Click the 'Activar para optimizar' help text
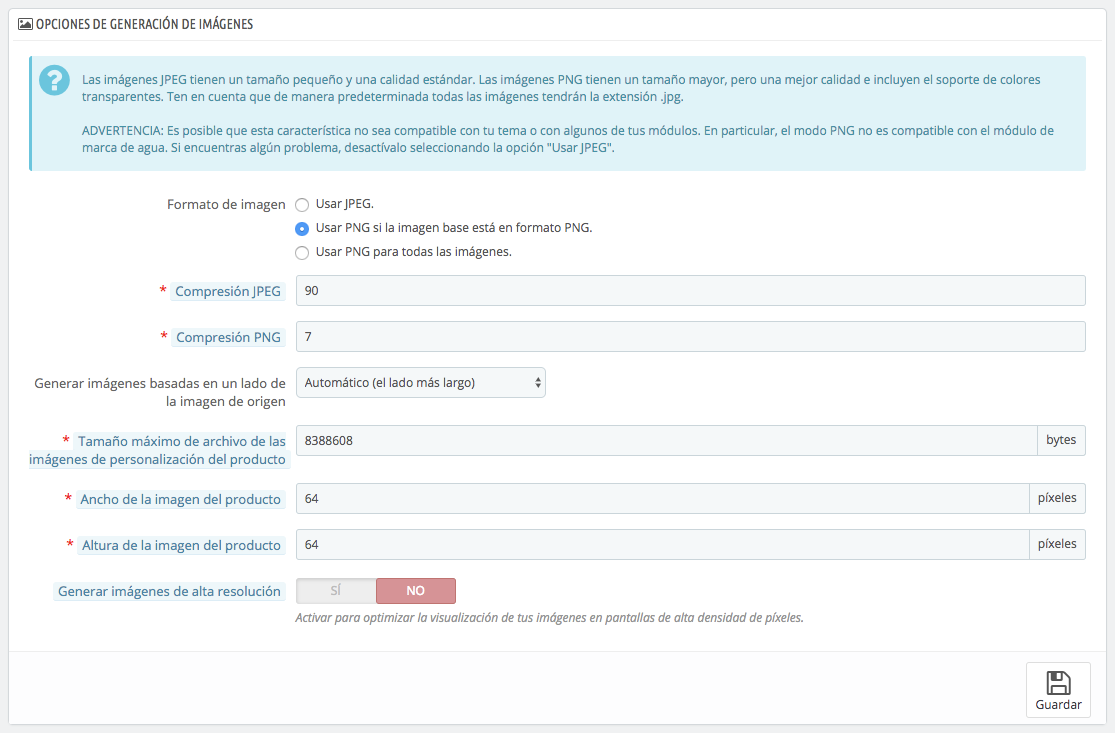 (549, 618)
